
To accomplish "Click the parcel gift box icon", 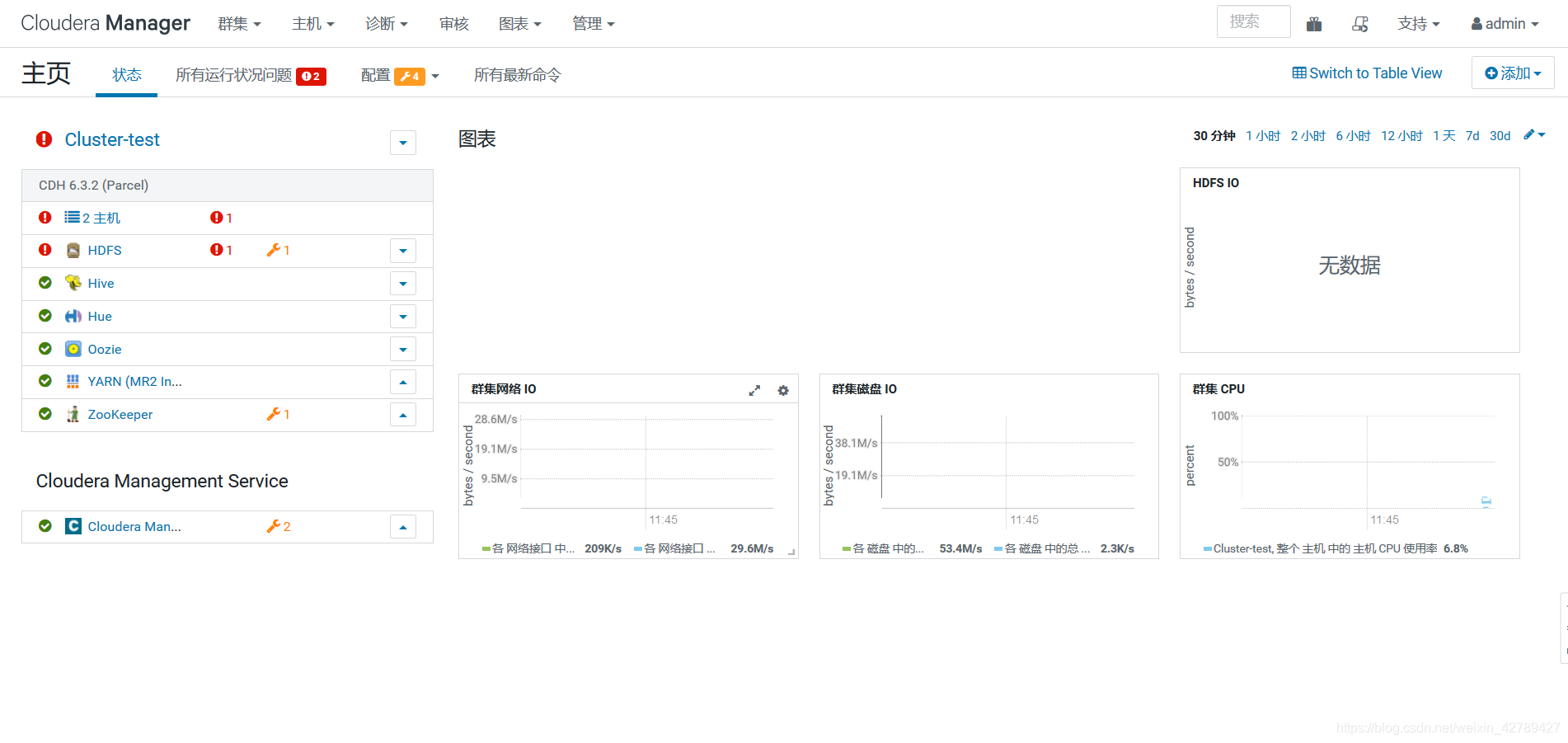I will tap(1314, 24).
